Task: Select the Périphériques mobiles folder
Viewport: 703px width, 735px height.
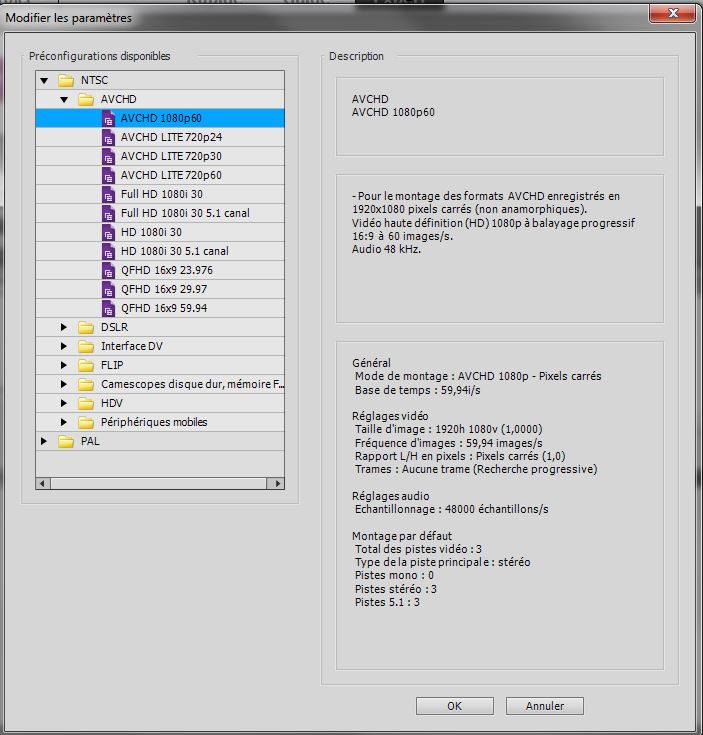Action: [154, 422]
